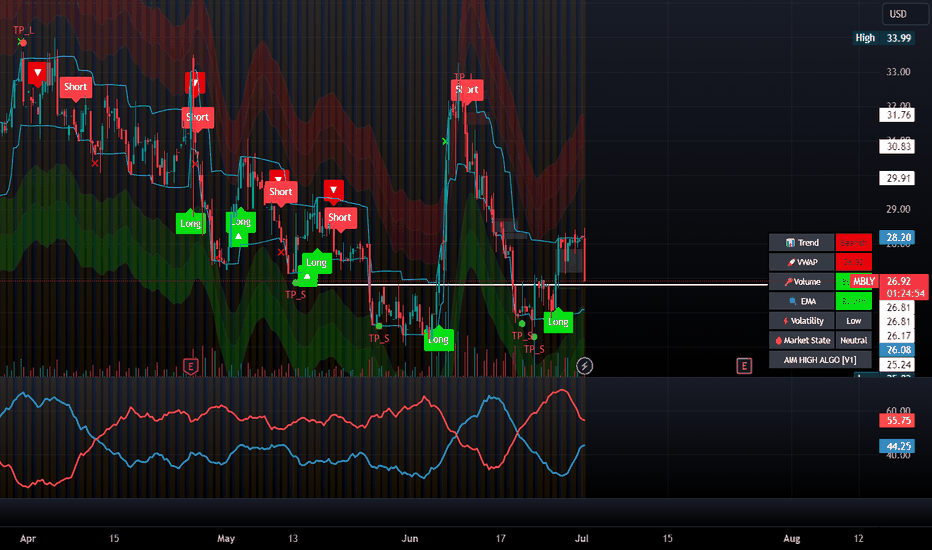Click the EMA row label
Screen dimensions: 932x550
click(x=802, y=301)
